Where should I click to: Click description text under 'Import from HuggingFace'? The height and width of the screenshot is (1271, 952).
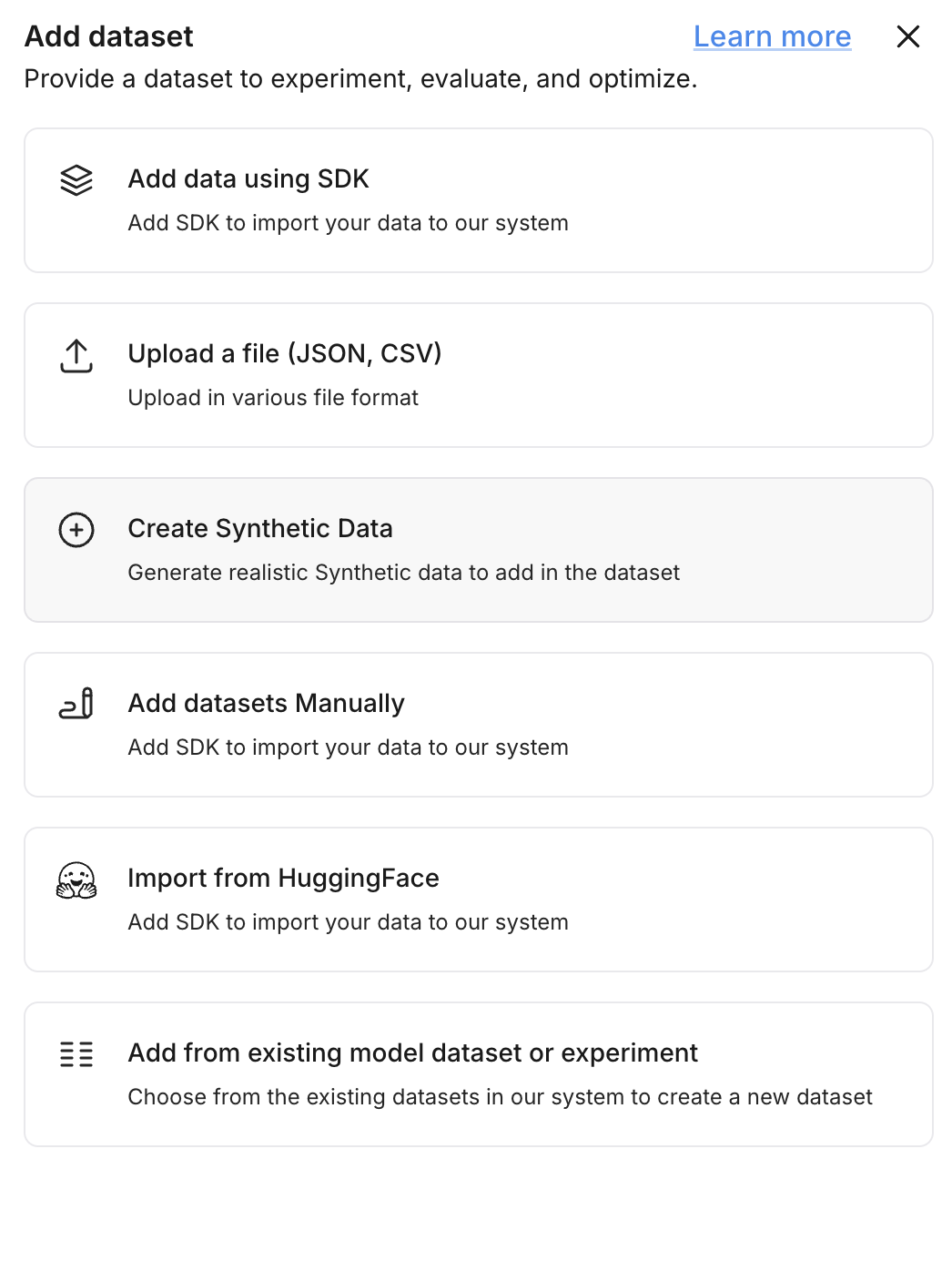click(348, 922)
